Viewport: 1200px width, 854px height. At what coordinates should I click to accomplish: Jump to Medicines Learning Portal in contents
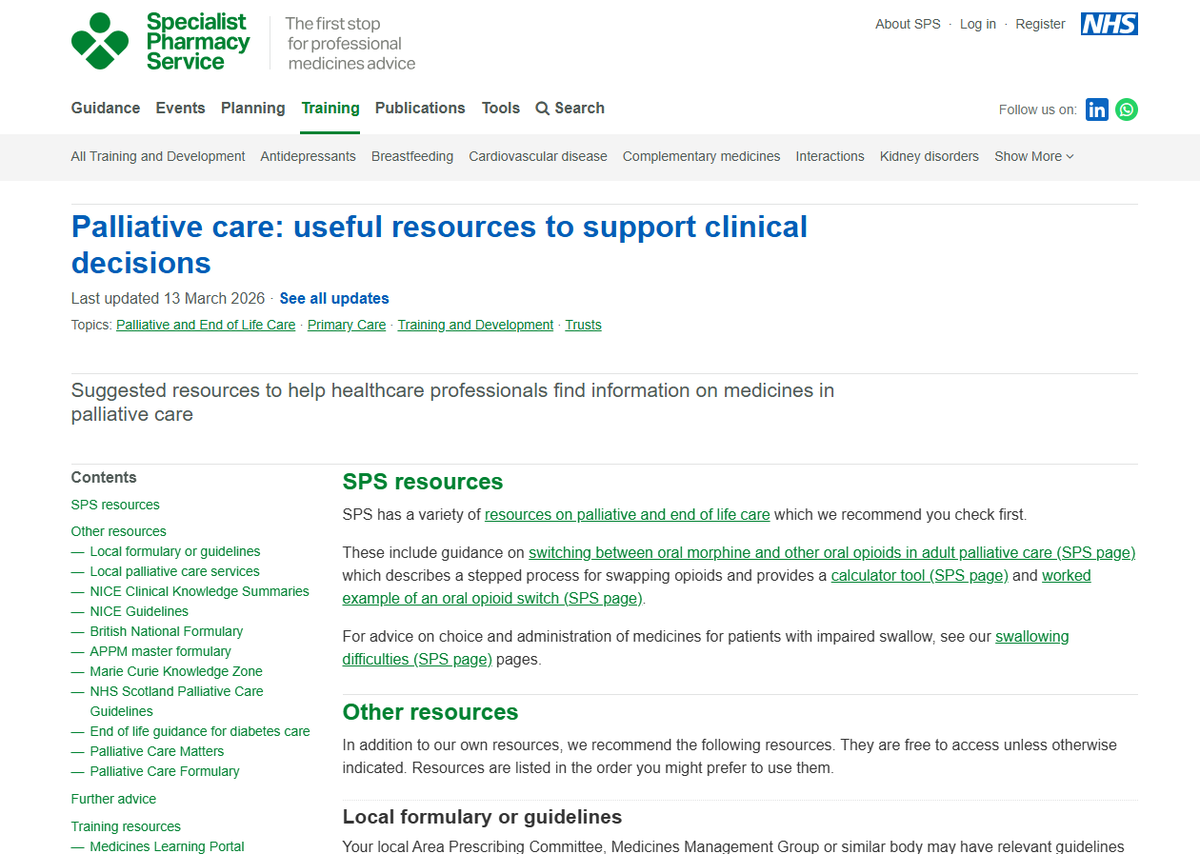pyautogui.click(x=167, y=846)
